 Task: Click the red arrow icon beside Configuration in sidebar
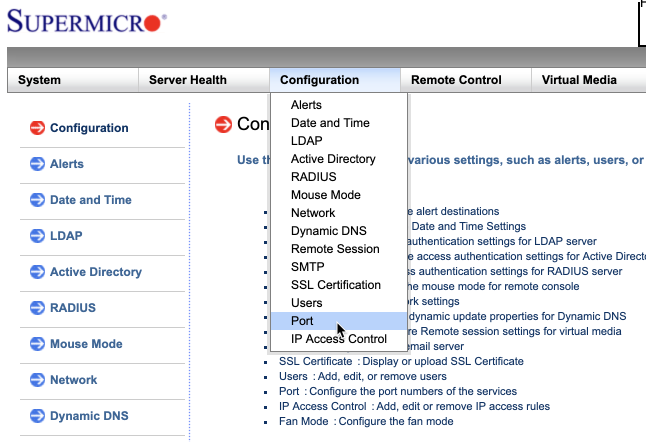(x=37, y=128)
